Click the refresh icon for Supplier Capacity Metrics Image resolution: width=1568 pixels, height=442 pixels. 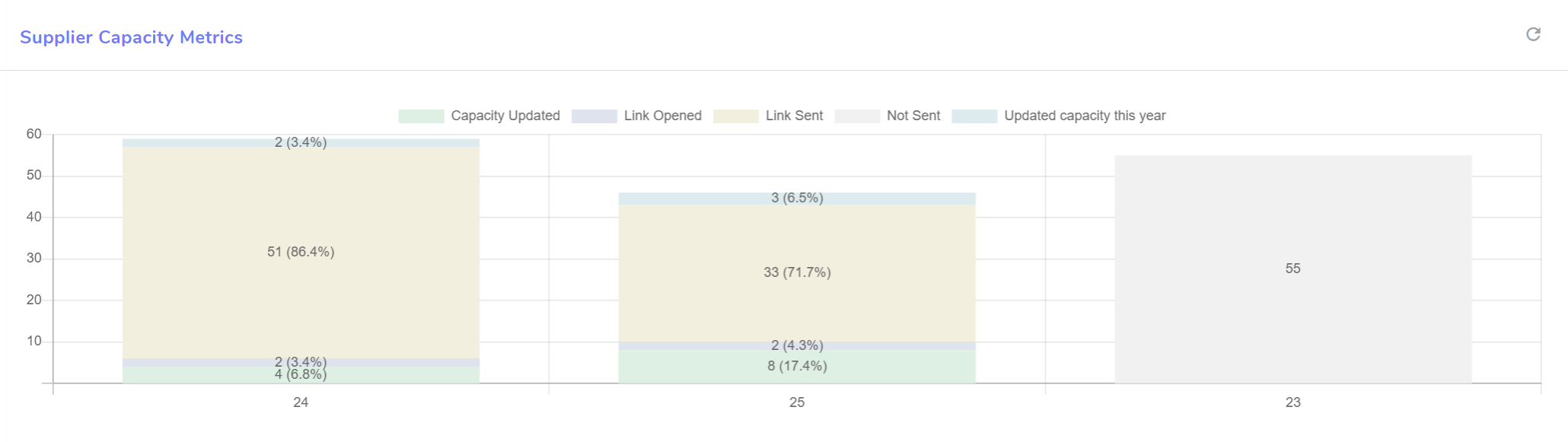click(1533, 34)
